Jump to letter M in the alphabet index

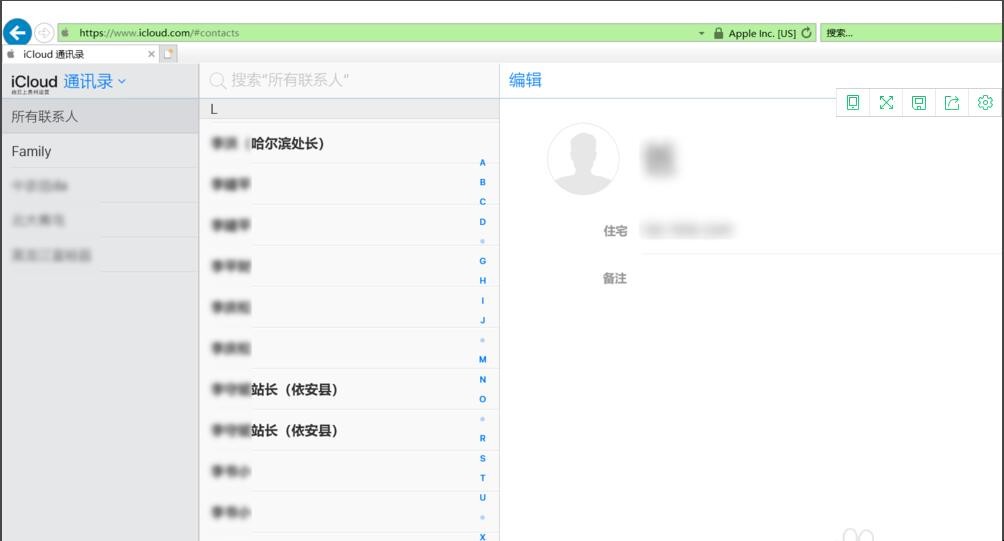click(483, 359)
